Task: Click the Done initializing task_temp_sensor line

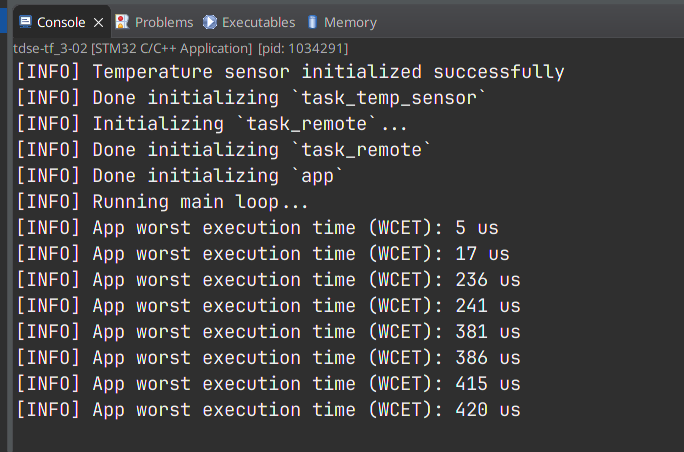Action: (x=251, y=98)
